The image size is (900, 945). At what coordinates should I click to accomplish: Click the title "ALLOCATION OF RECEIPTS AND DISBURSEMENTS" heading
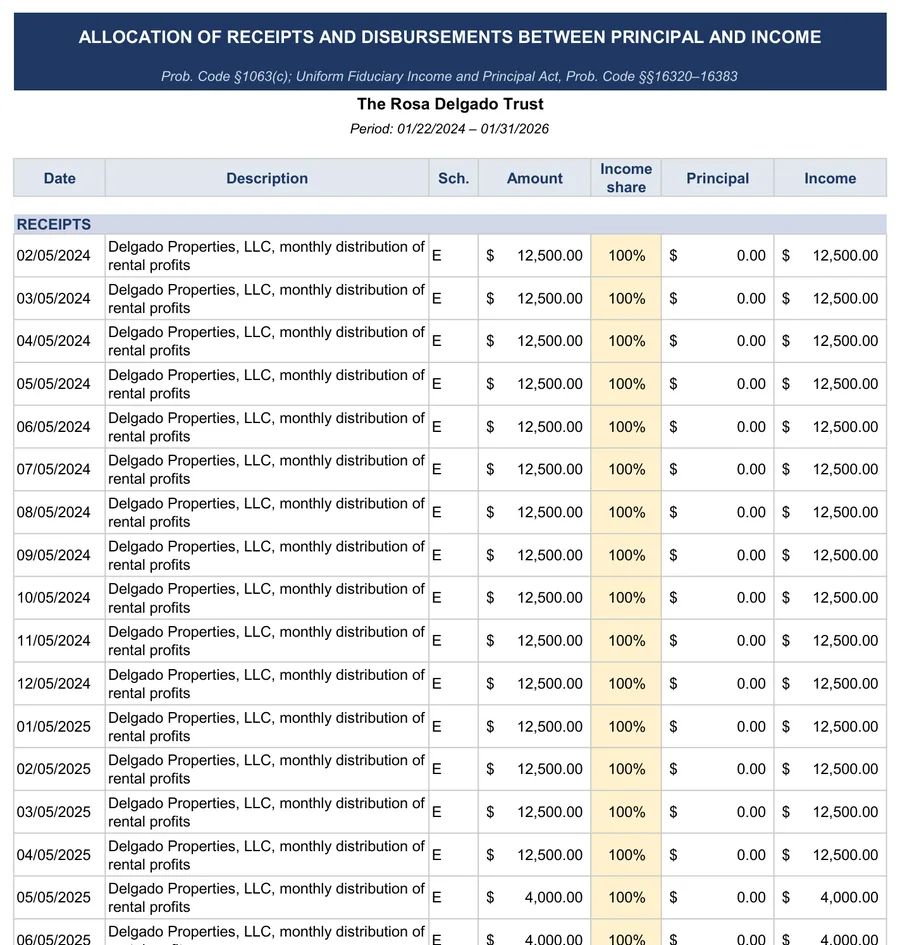point(450,37)
